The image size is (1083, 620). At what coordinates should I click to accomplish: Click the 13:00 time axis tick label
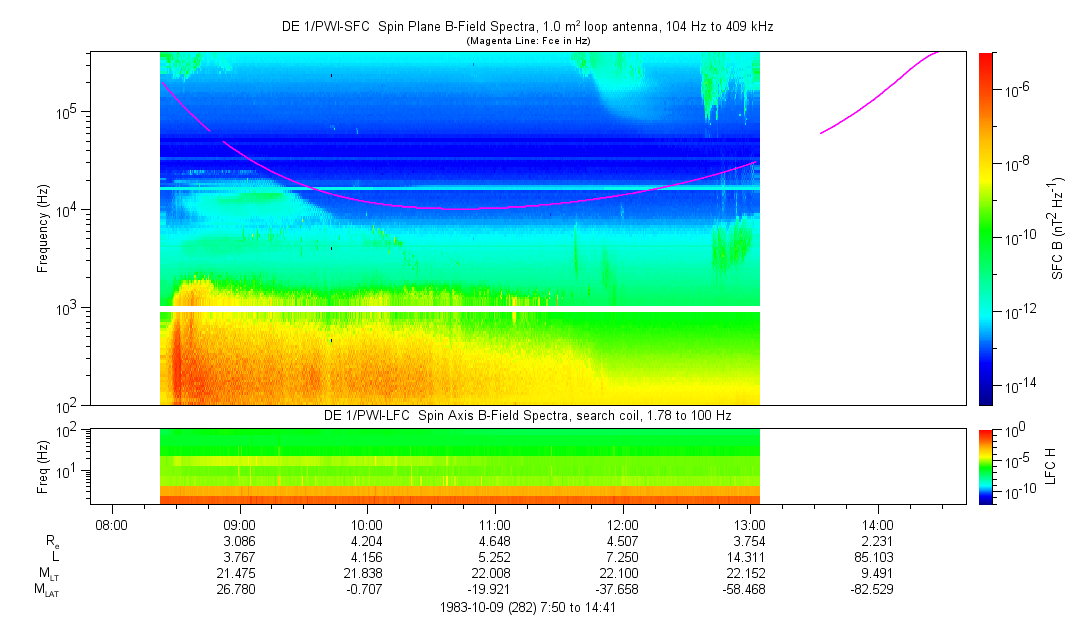click(750, 524)
